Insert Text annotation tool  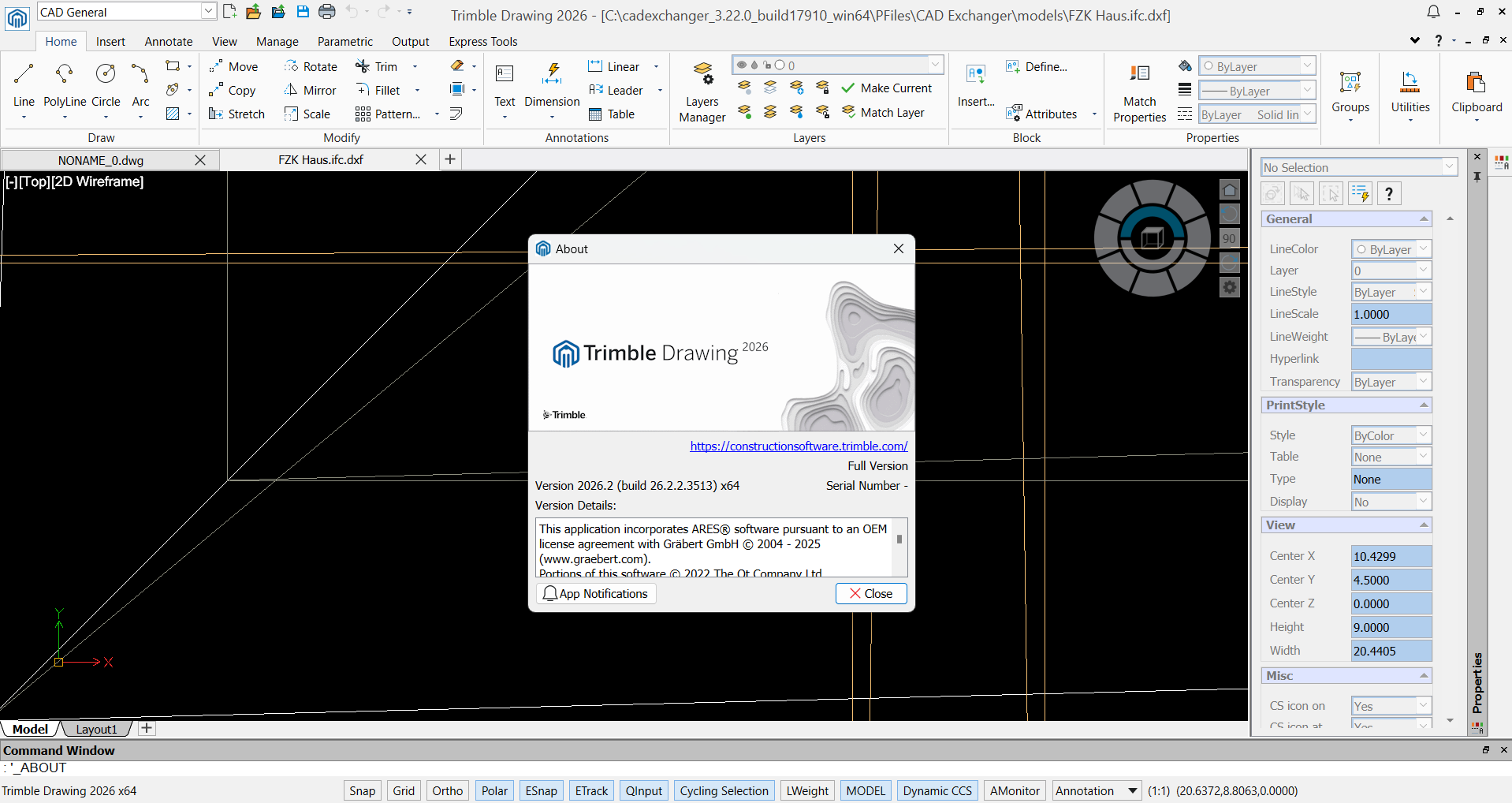click(505, 87)
